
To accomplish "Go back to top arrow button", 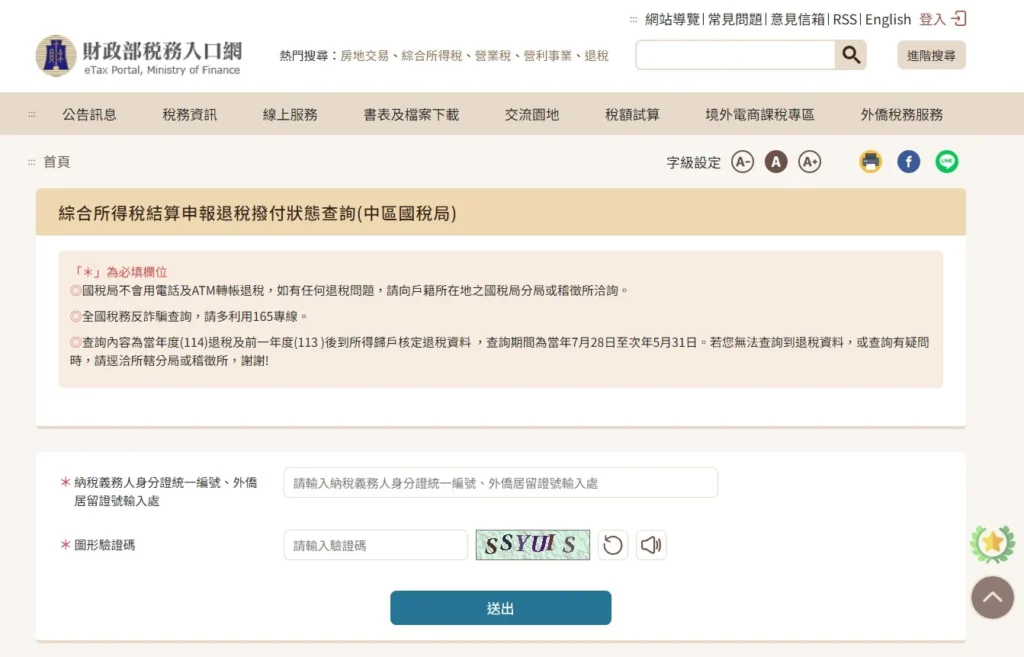I will click(x=992, y=597).
